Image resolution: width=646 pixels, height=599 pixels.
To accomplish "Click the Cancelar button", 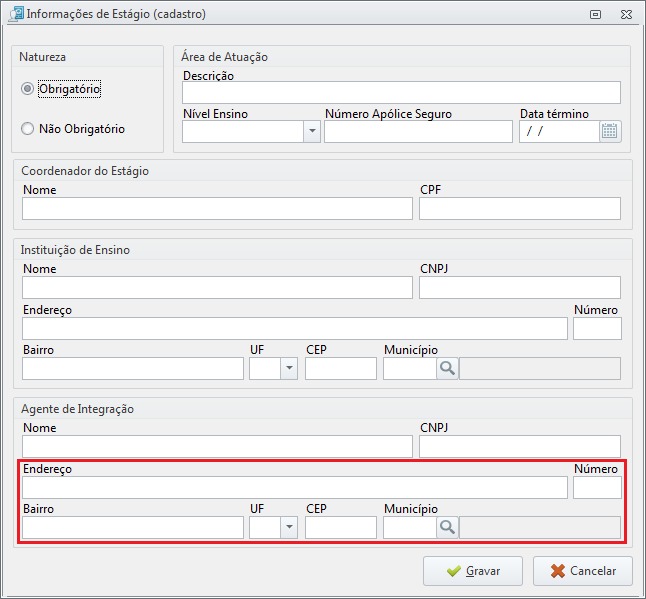I will (583, 571).
